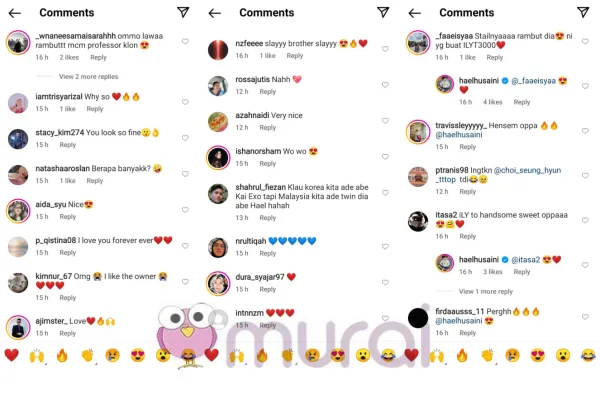The height and width of the screenshot is (400, 600).
Task: Like the comment by iamtrisyarizal
Action: (185, 102)
